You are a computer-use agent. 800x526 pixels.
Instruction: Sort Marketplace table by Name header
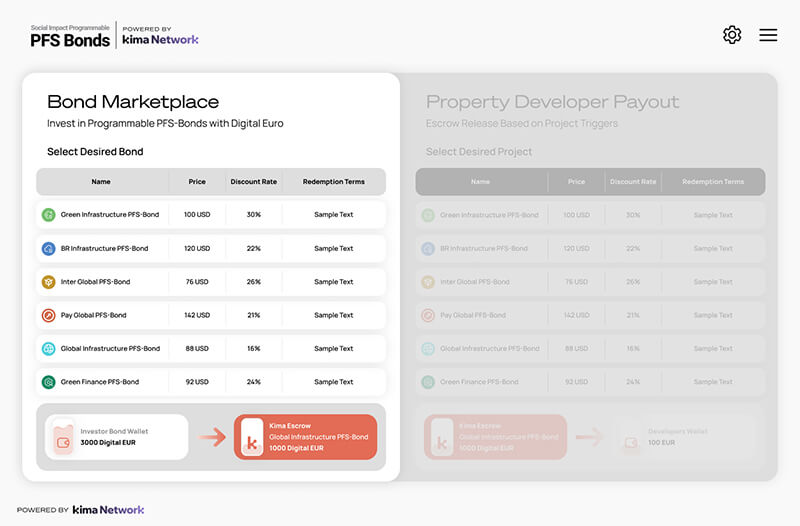[x=101, y=182]
